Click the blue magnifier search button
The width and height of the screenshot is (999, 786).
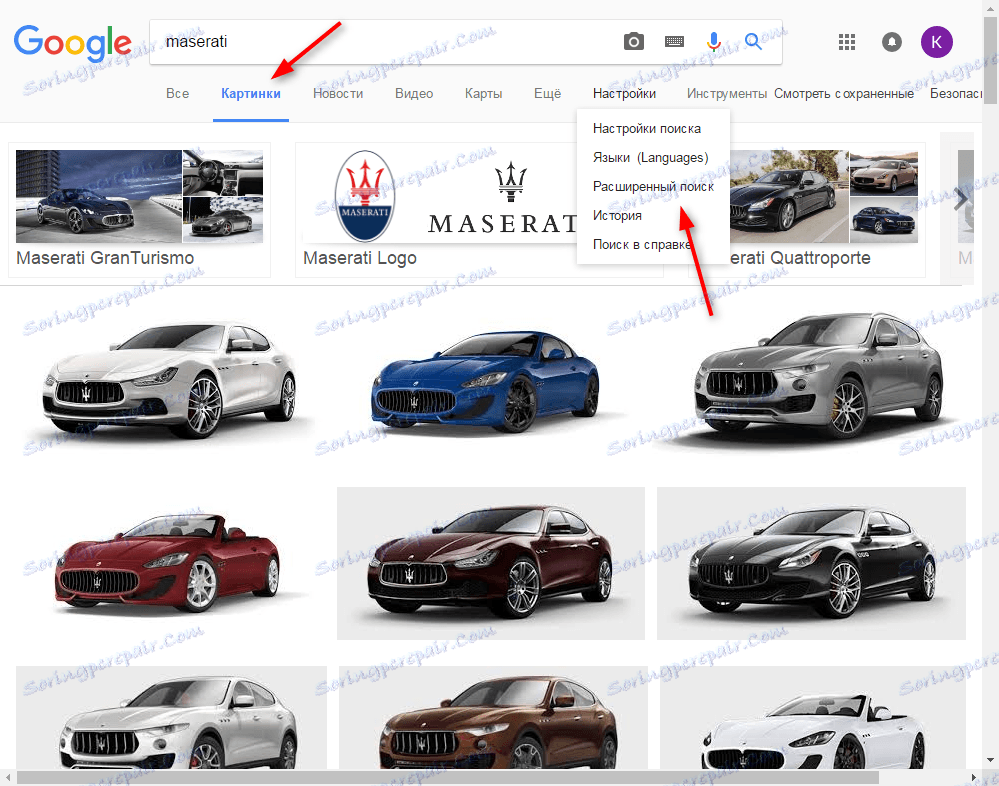pos(754,42)
